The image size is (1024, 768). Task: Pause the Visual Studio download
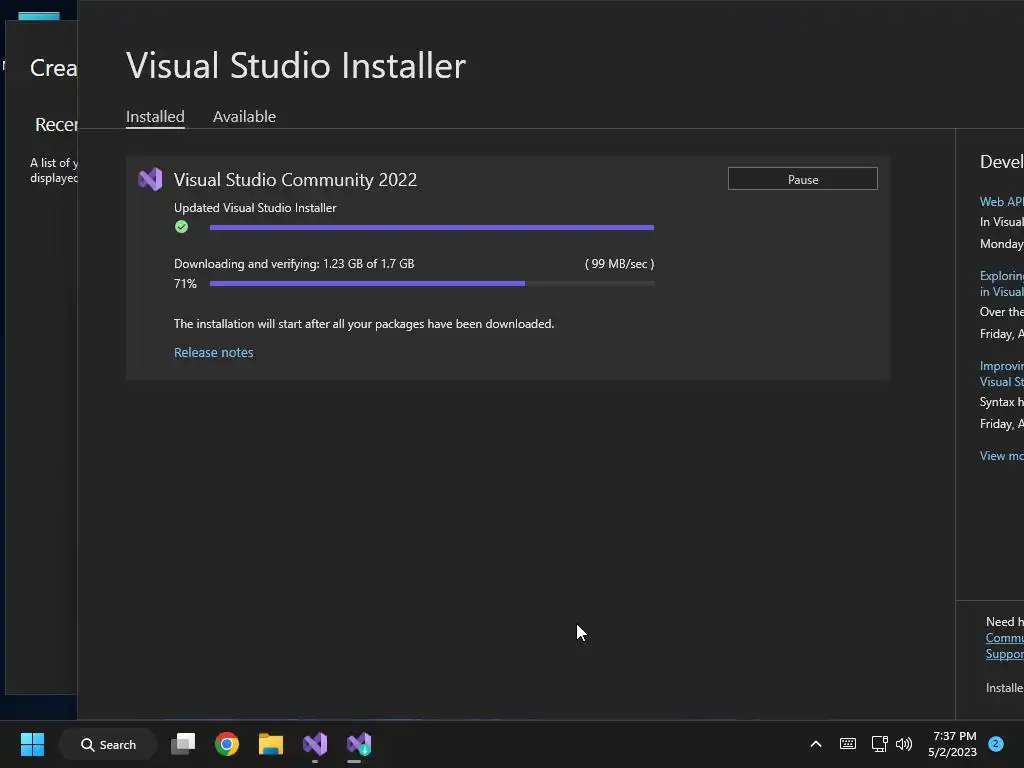(x=803, y=179)
